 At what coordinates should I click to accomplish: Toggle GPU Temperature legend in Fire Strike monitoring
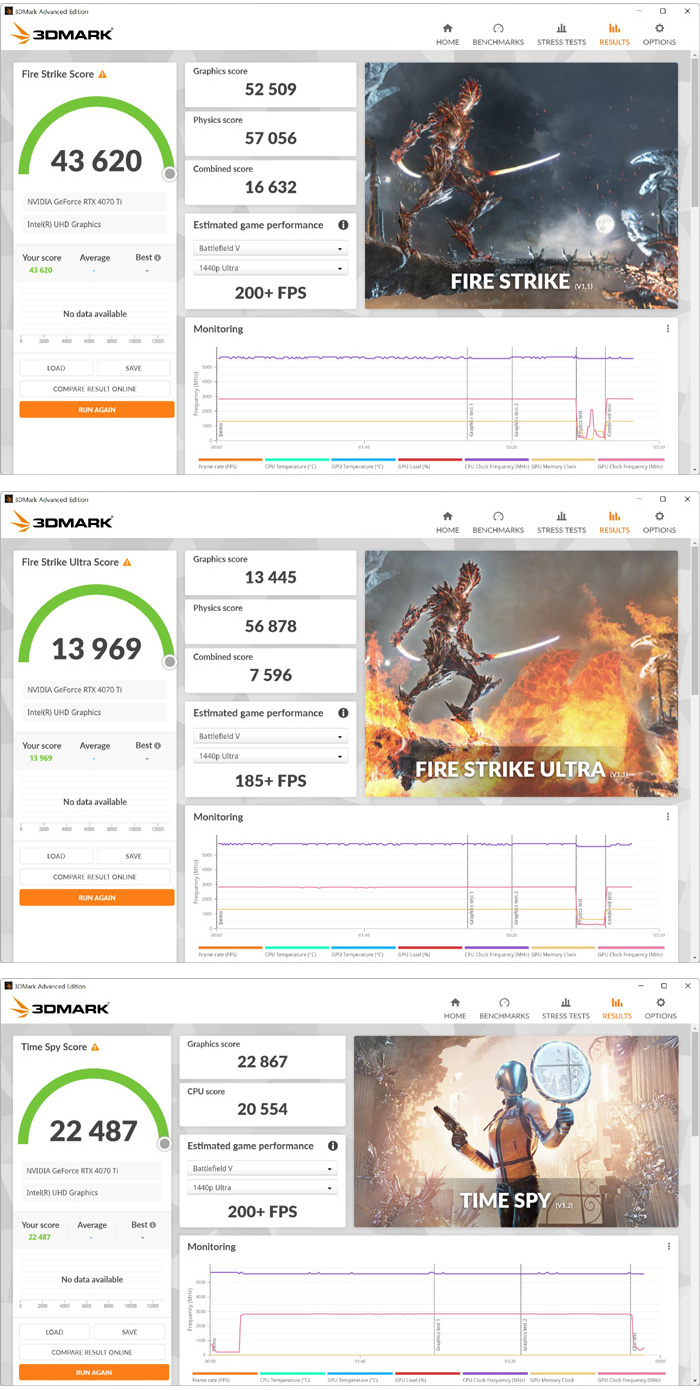click(363, 464)
